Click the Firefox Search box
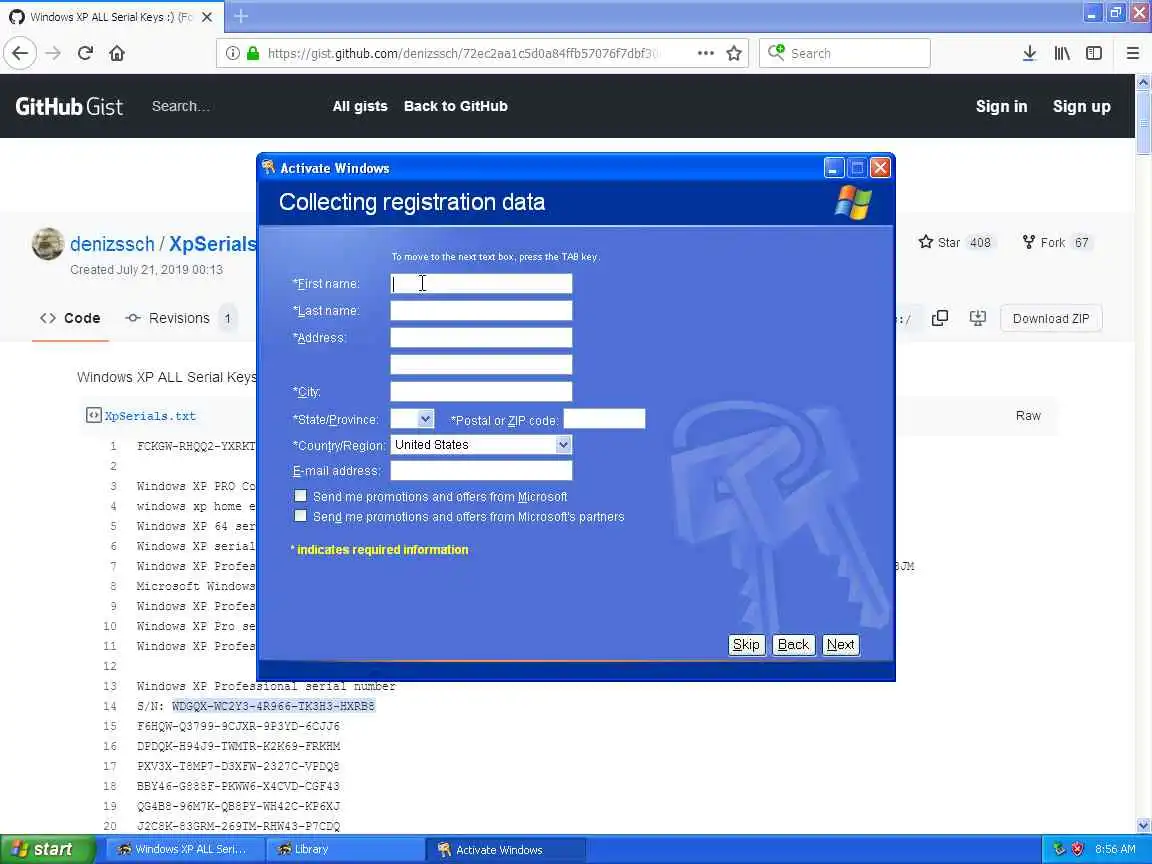This screenshot has width=1152, height=864. click(x=845, y=53)
